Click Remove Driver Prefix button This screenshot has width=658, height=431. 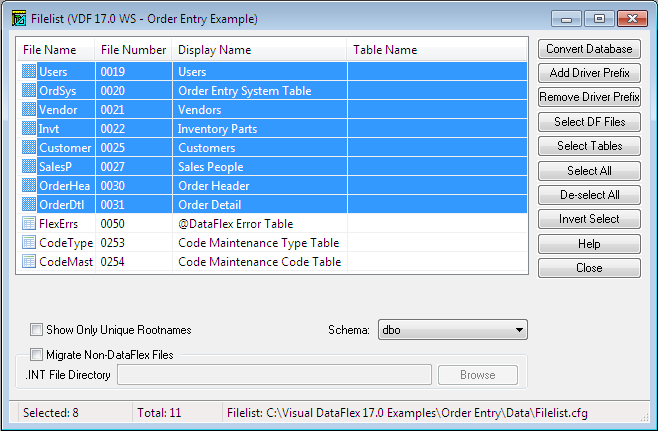[x=589, y=97]
